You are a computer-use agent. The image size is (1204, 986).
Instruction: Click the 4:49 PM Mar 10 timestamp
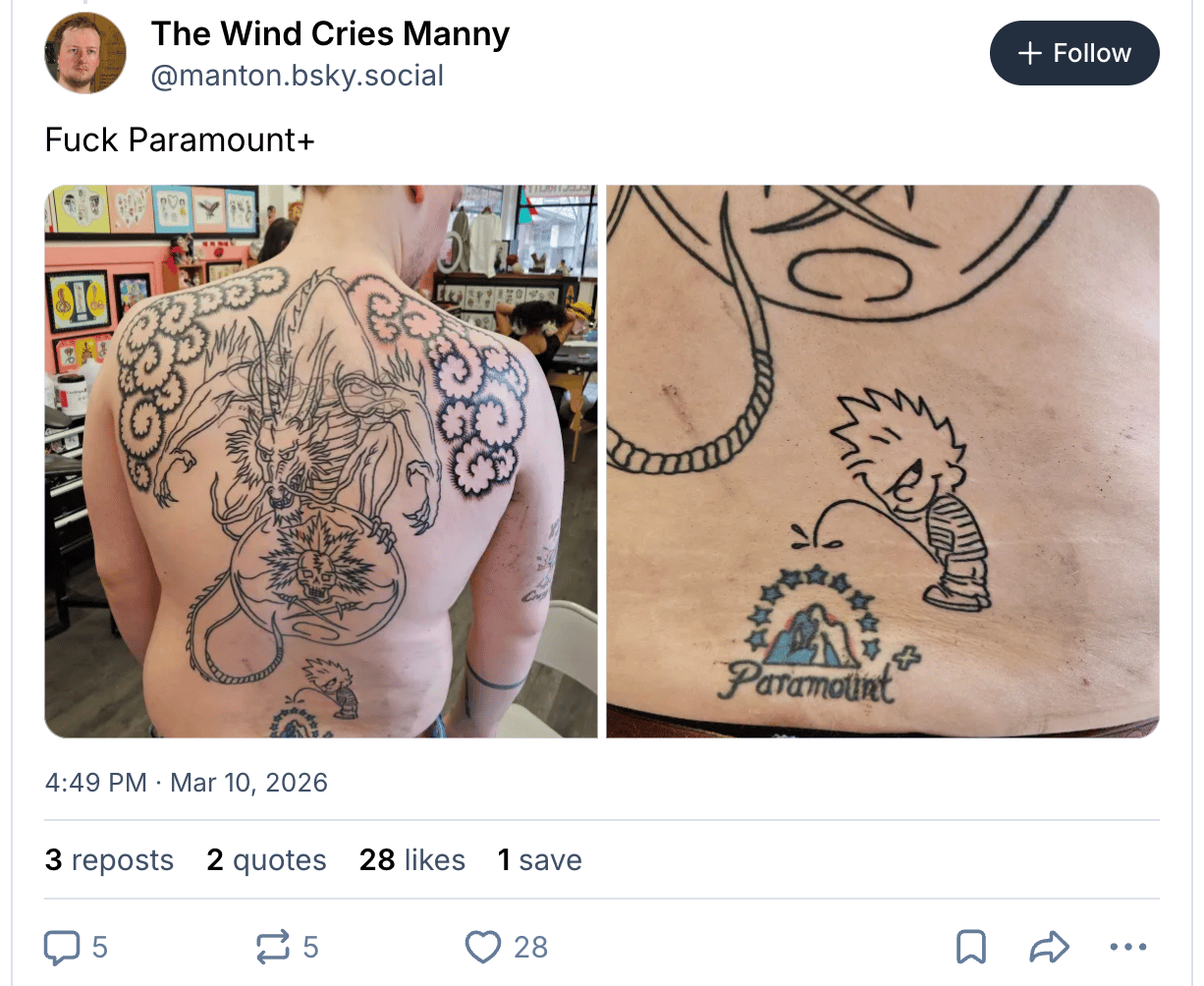tap(187, 783)
